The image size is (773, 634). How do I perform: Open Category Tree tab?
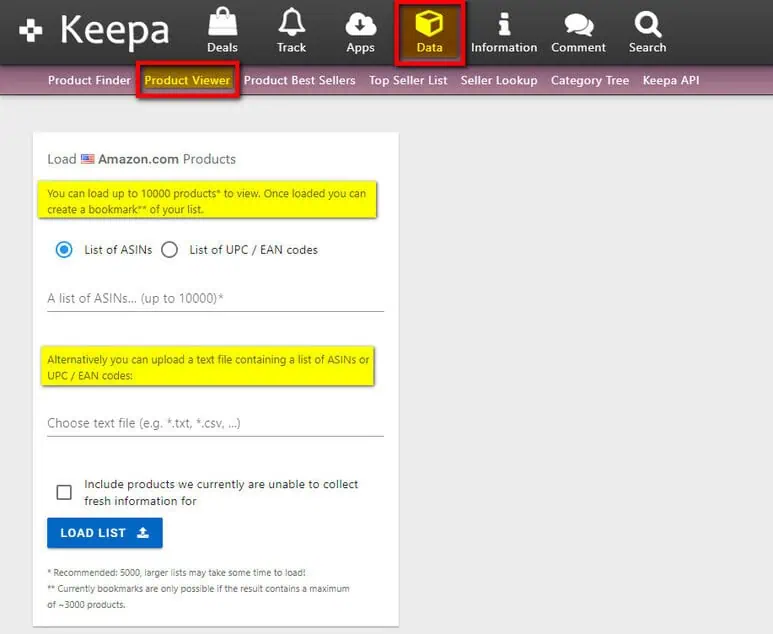(x=590, y=80)
